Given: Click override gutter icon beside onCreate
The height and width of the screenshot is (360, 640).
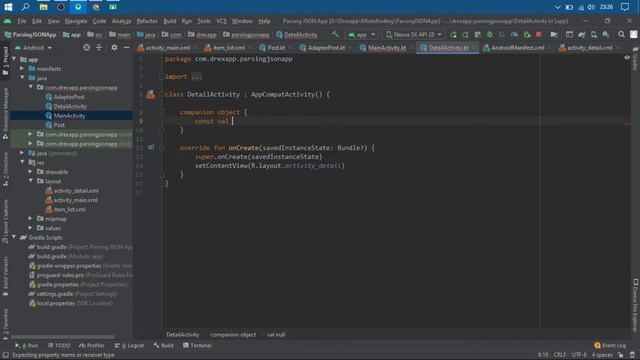Looking at the screenshot, I should (151, 147).
